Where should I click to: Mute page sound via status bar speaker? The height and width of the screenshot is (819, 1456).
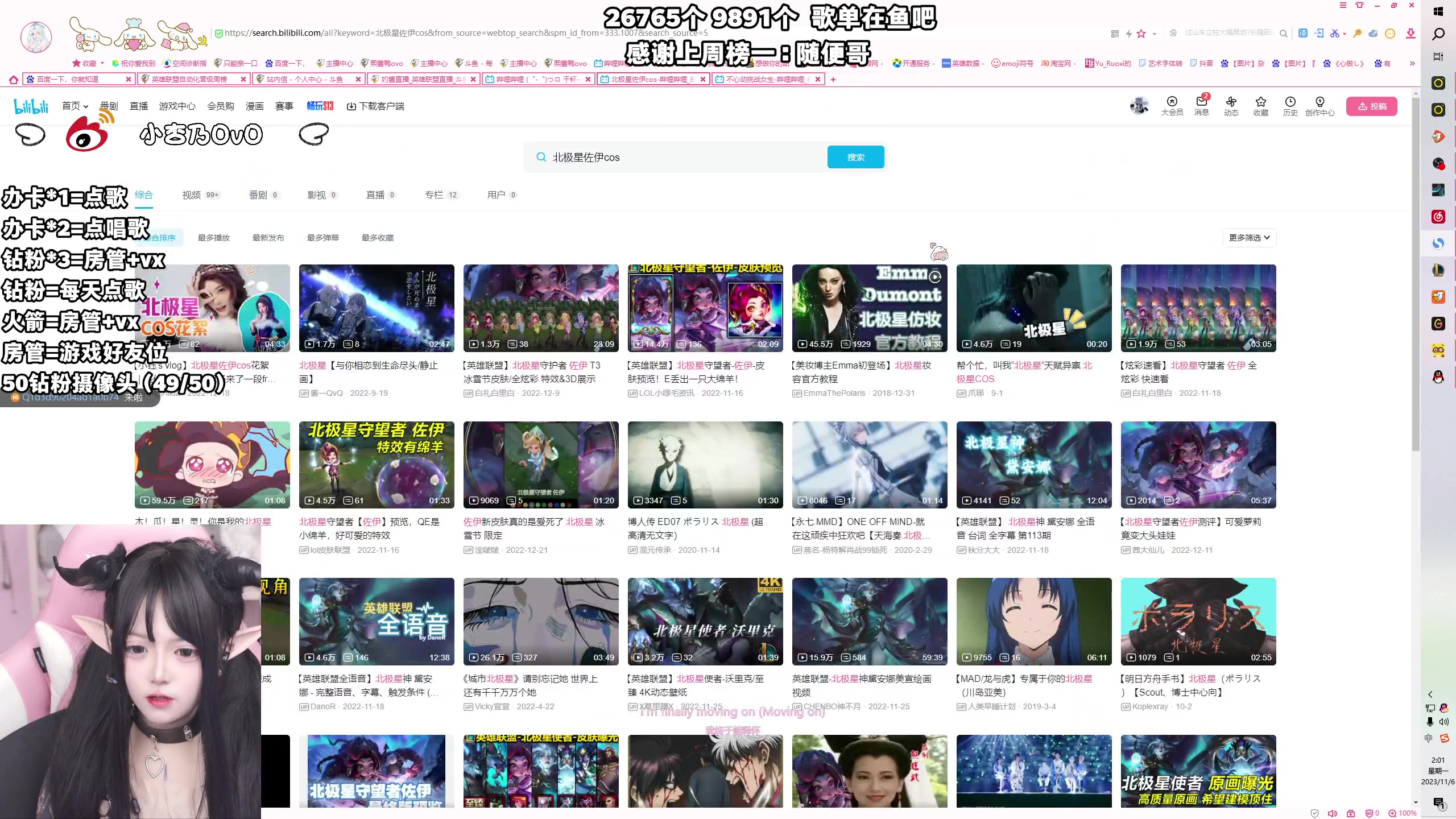tap(1332, 813)
